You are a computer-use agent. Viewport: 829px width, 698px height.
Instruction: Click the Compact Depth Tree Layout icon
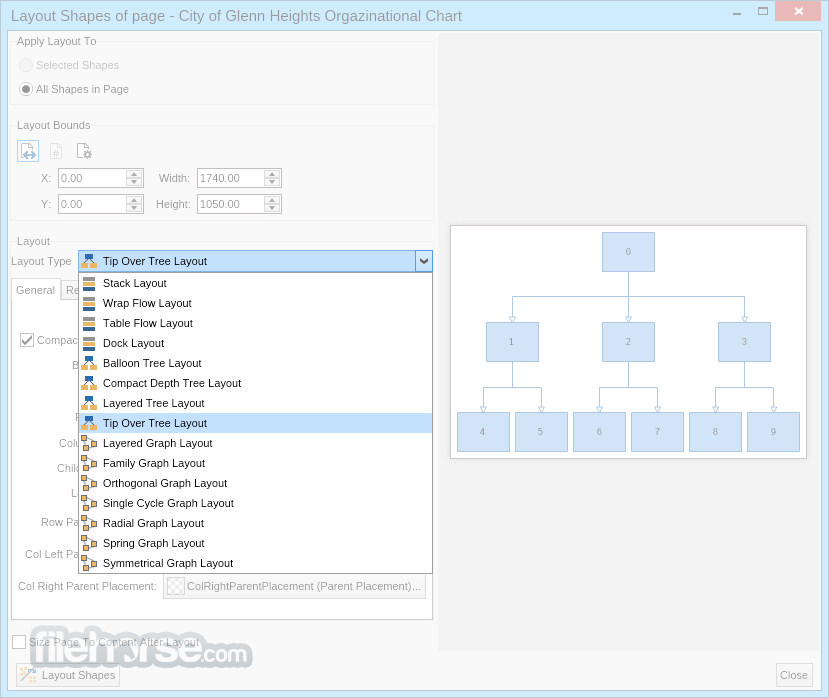(89, 383)
